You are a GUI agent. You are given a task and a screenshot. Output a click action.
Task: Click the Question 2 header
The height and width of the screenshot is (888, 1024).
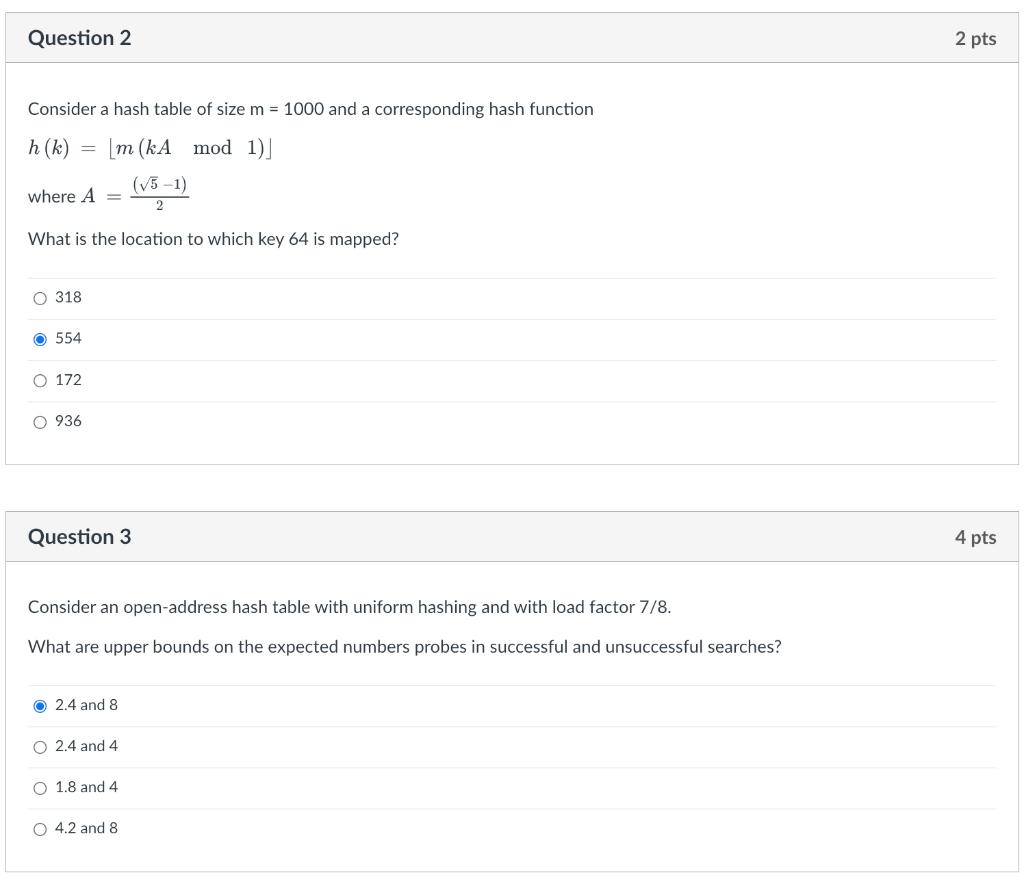[x=80, y=38]
